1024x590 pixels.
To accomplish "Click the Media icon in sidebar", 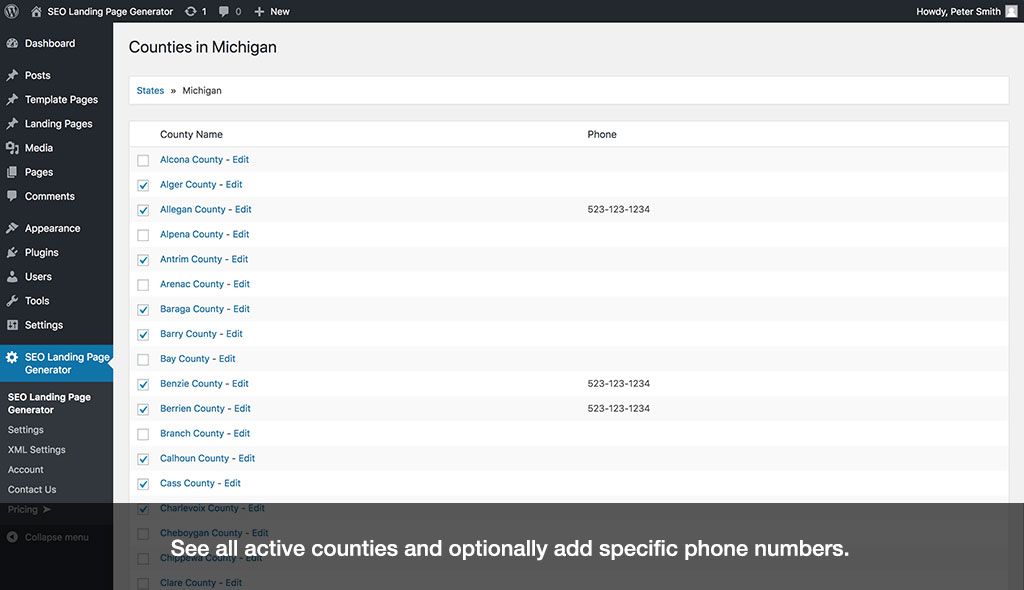I will pyautogui.click(x=12, y=148).
